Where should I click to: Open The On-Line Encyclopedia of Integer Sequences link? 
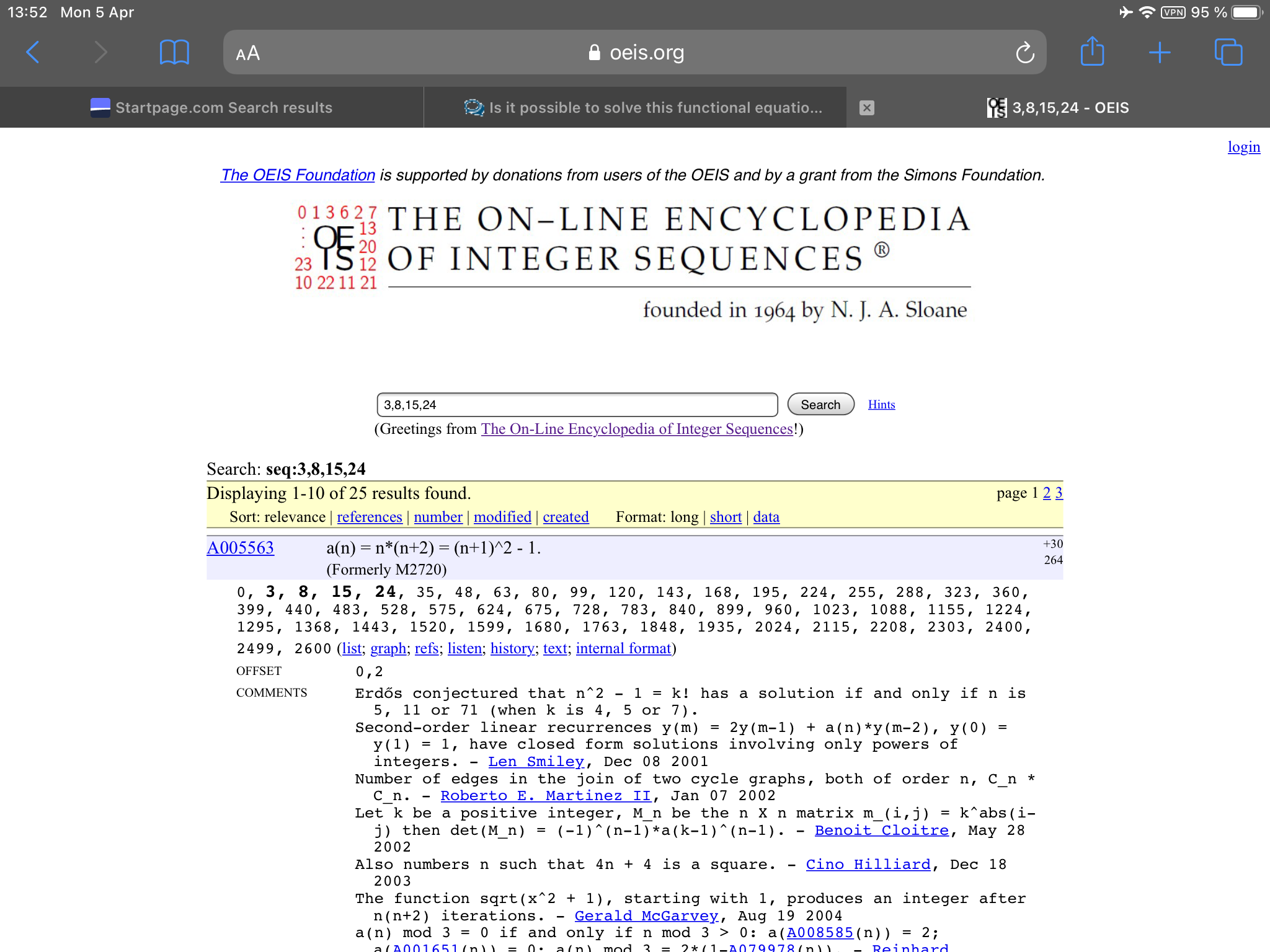point(637,429)
